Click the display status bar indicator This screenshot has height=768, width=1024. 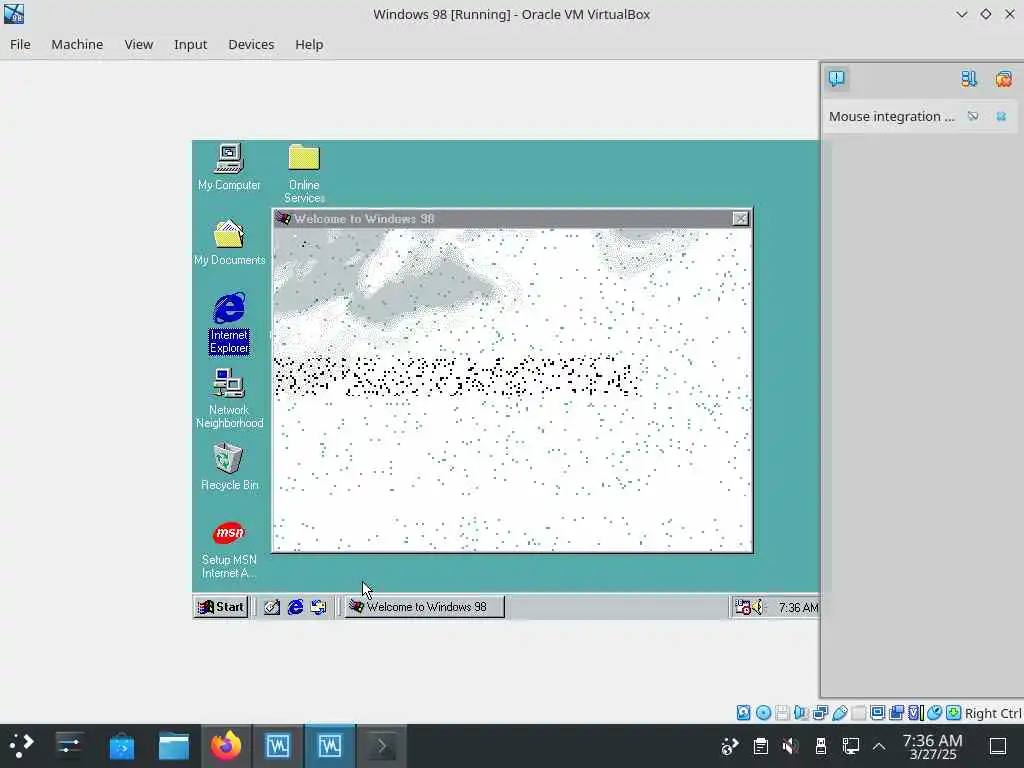[878, 712]
